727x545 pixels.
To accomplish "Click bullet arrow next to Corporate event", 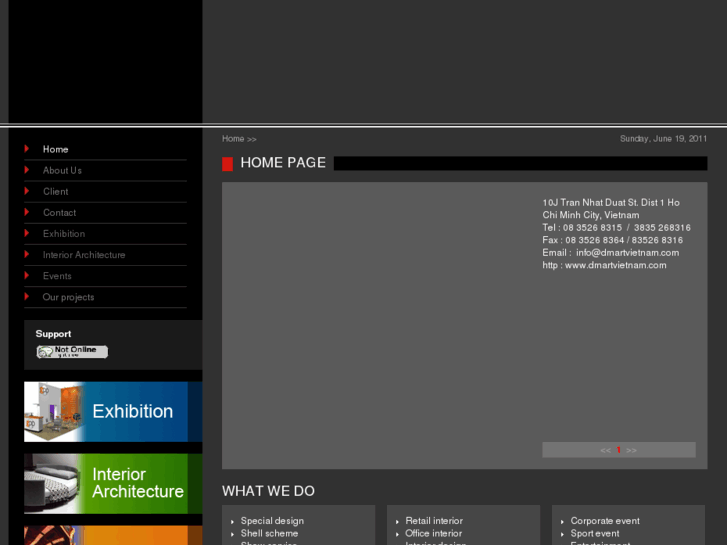I will [x=562, y=522].
